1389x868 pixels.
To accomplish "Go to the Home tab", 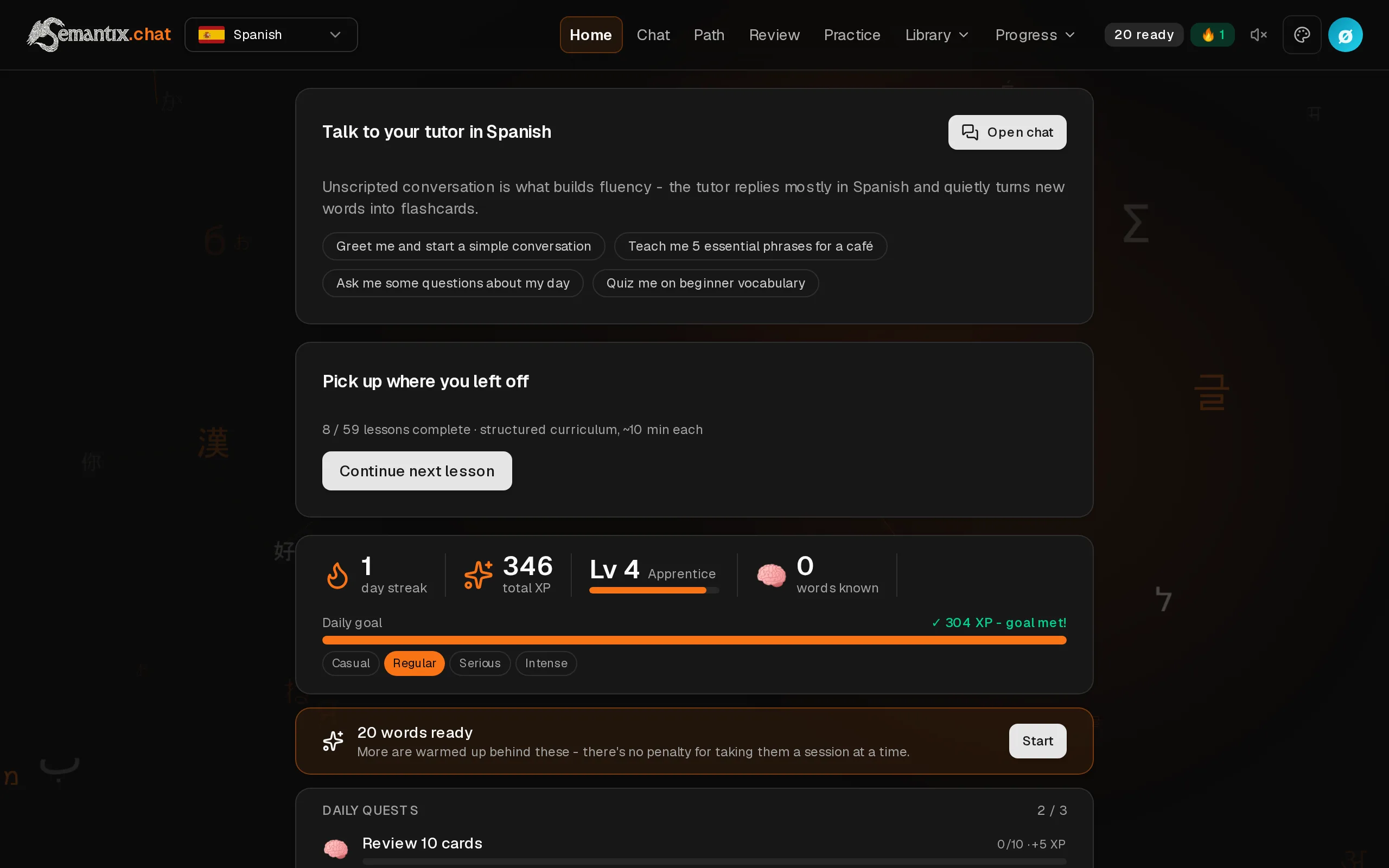I will tap(591, 35).
